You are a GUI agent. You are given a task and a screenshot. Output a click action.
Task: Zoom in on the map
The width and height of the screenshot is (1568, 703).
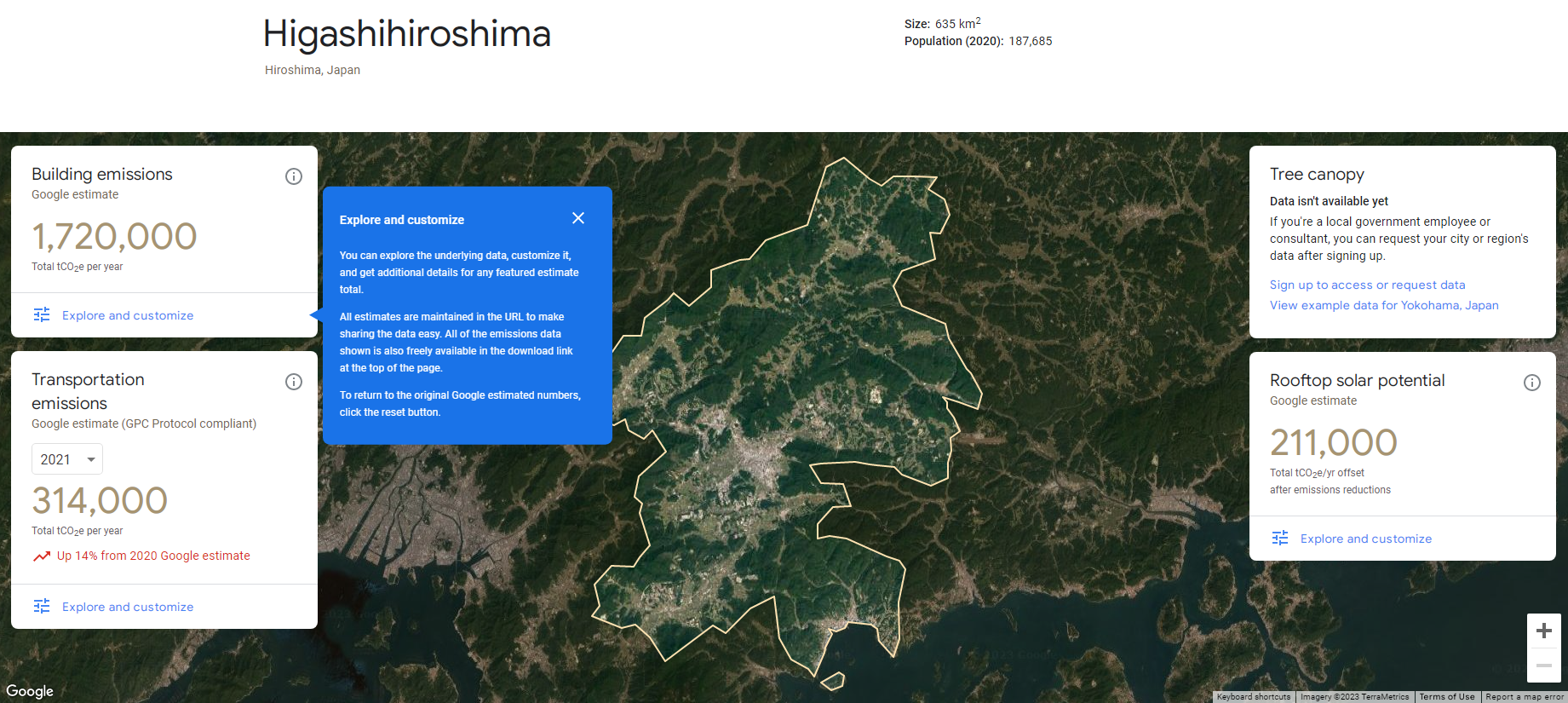tap(1543, 631)
